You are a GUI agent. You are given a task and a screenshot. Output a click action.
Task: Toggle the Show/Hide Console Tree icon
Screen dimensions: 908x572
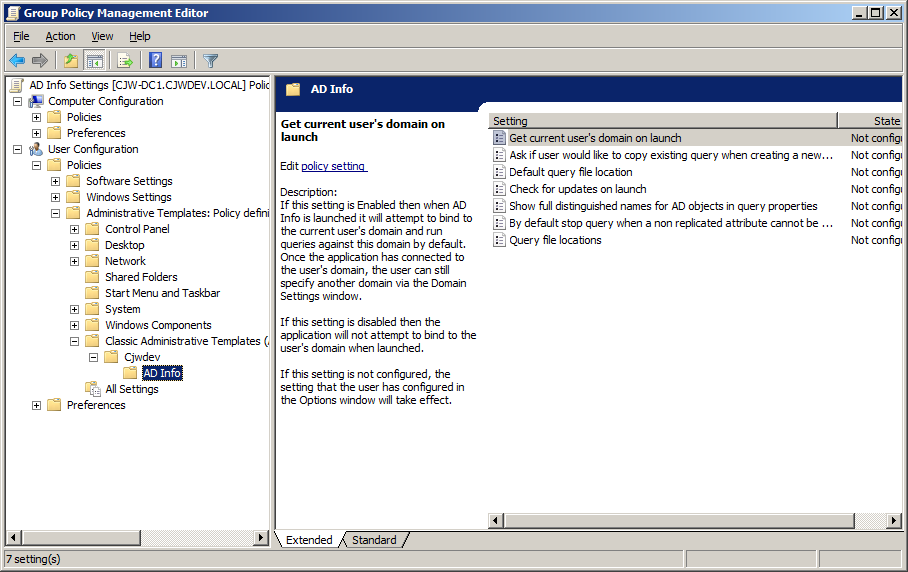point(95,61)
